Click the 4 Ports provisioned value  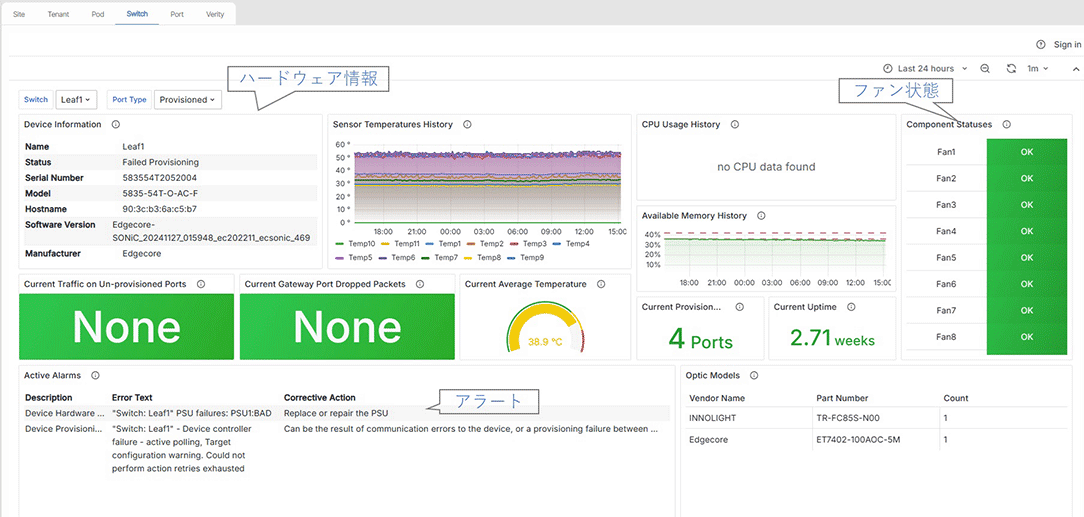(x=700, y=340)
